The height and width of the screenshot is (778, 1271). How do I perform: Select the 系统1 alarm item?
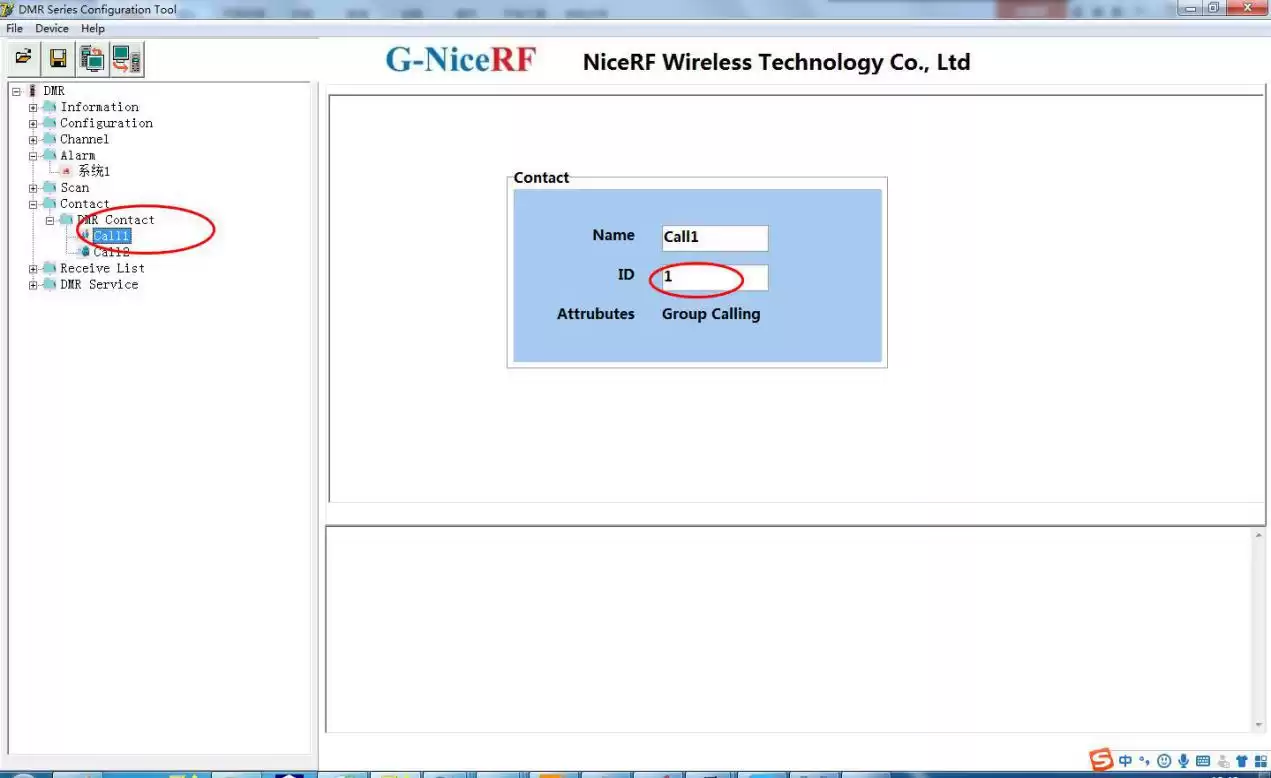94,172
